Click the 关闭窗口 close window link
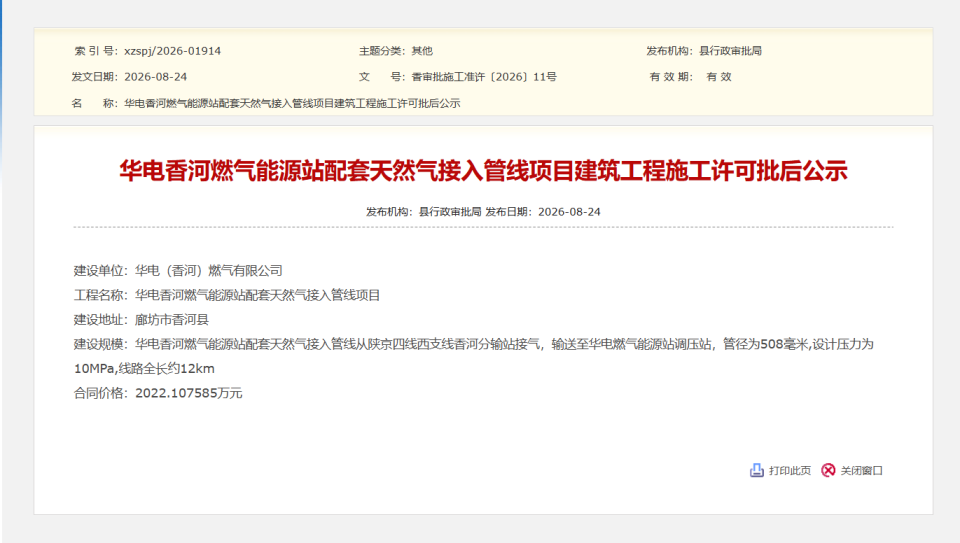This screenshot has width=960, height=543. (x=861, y=470)
